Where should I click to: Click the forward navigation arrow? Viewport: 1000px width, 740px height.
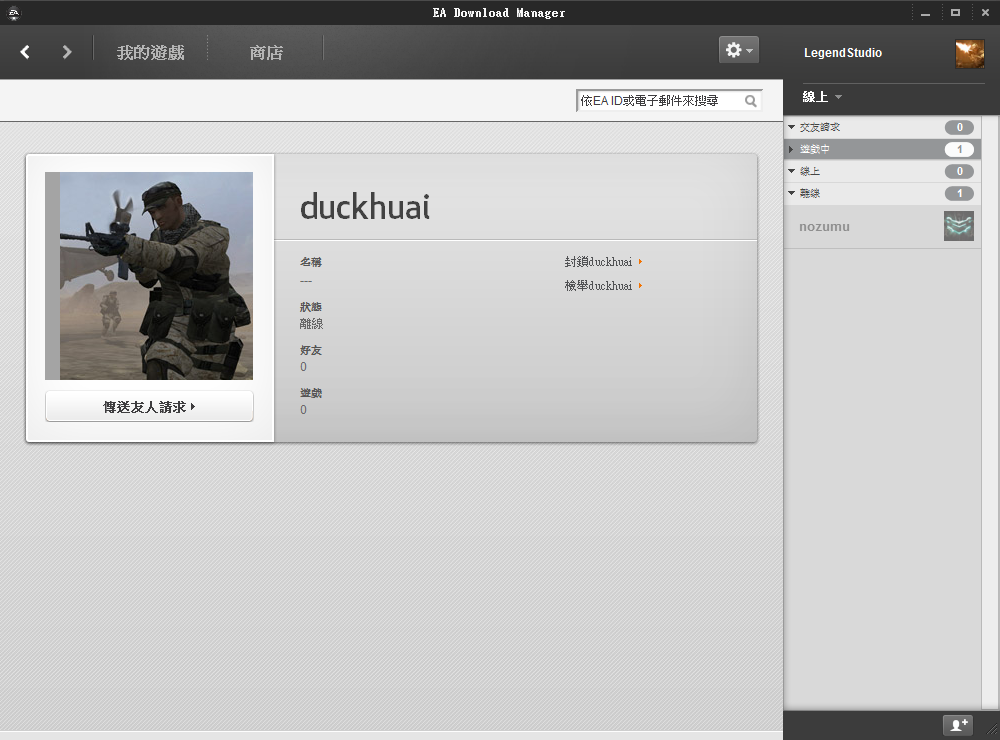click(67, 52)
